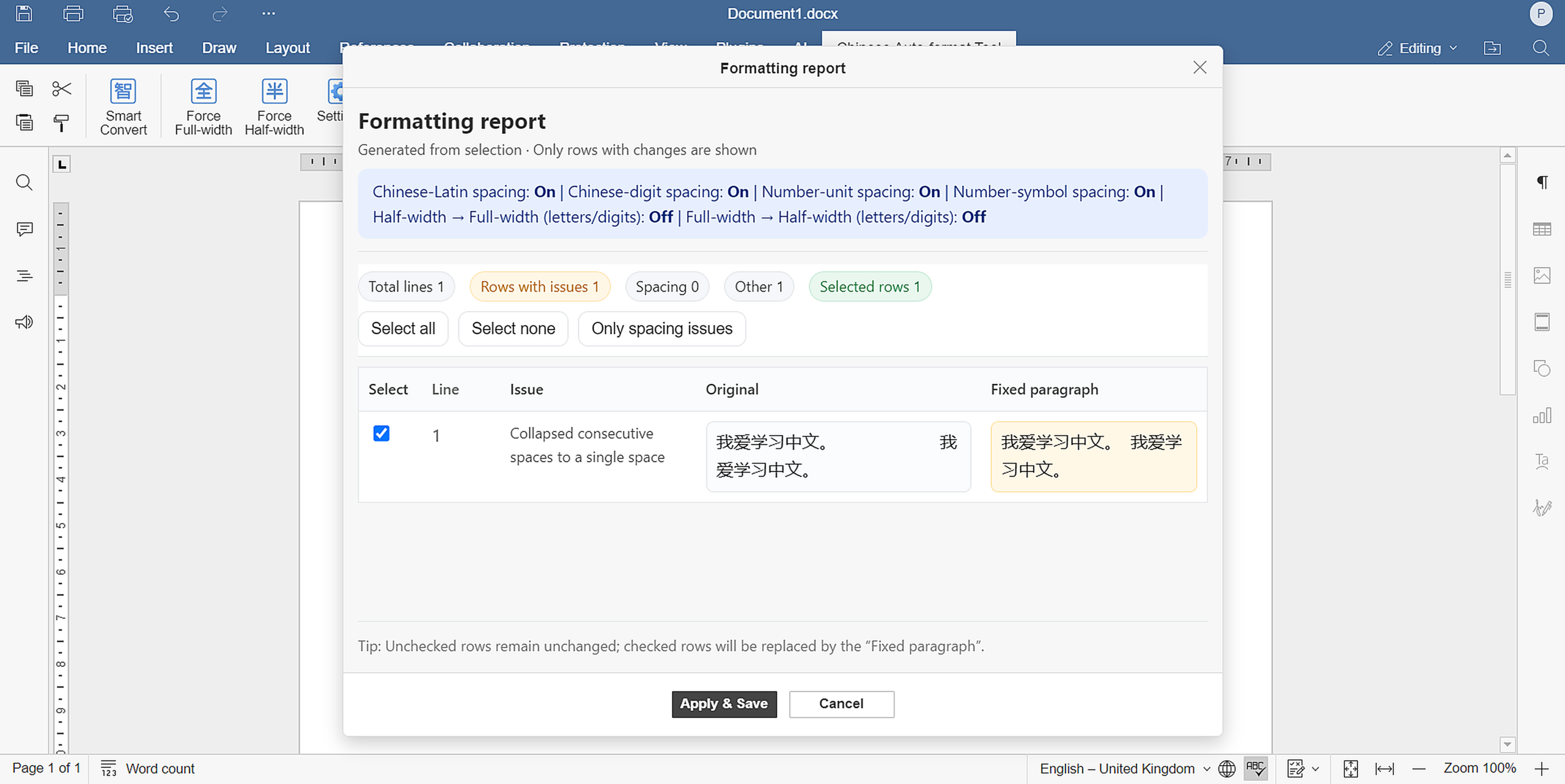The image size is (1565, 784).
Task: Click Select all button
Action: (403, 329)
